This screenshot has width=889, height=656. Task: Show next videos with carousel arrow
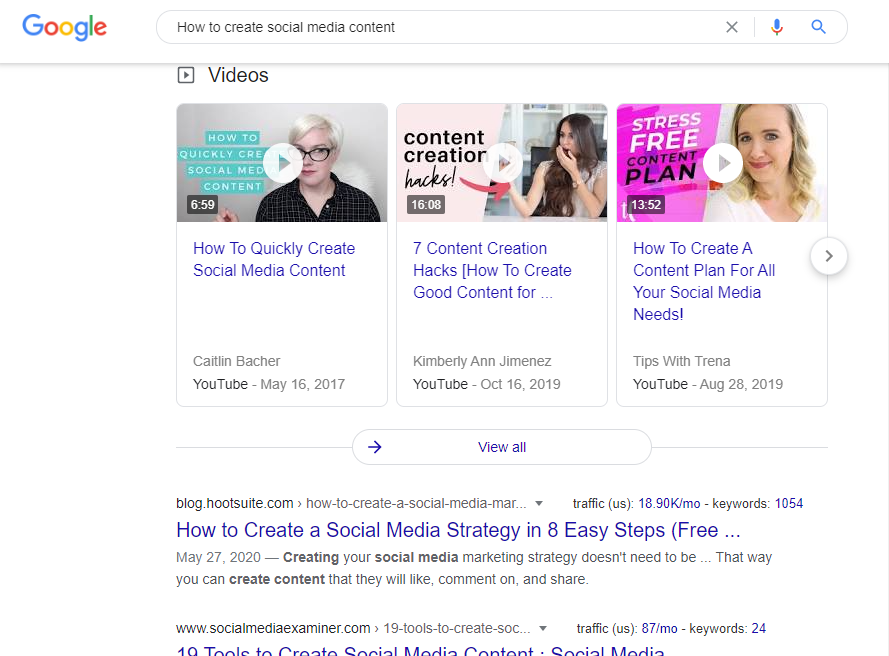click(829, 256)
